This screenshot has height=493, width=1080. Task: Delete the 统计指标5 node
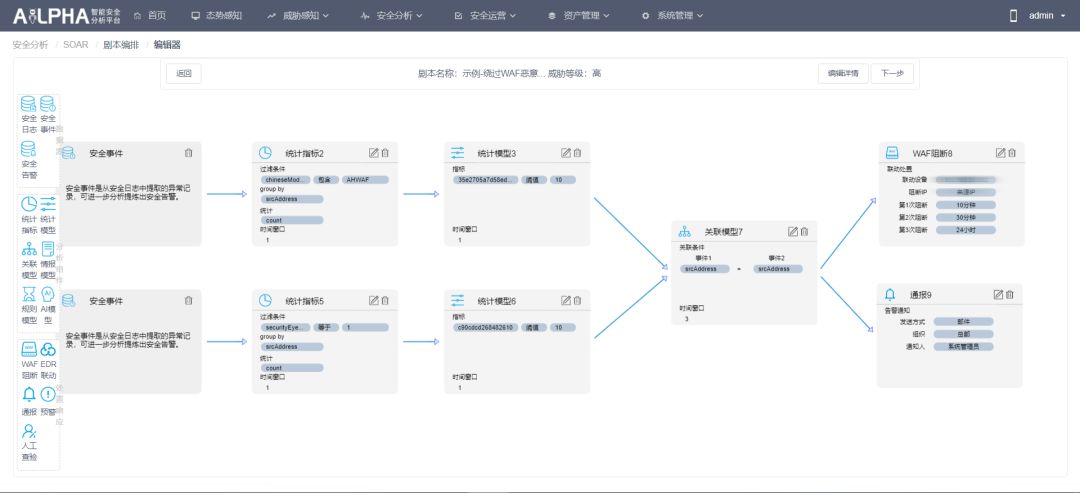click(385, 300)
